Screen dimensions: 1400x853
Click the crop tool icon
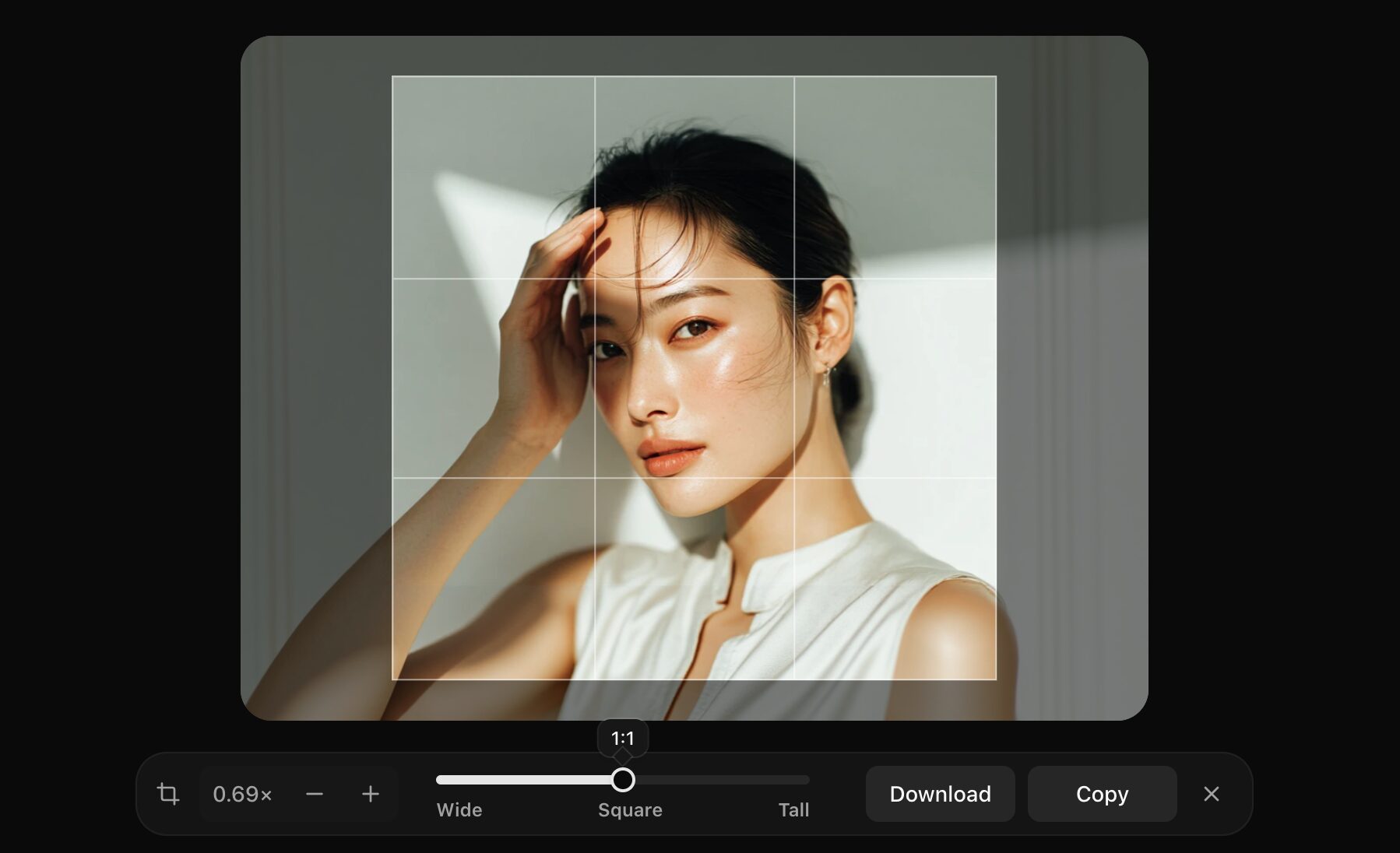167,794
